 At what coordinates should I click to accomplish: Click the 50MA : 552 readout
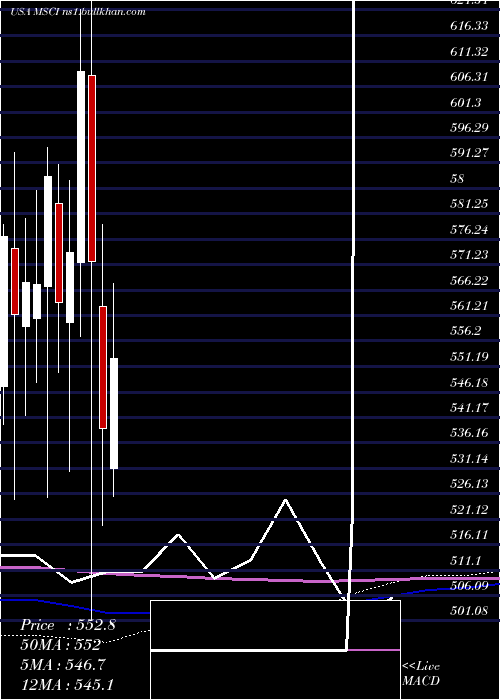point(60,645)
